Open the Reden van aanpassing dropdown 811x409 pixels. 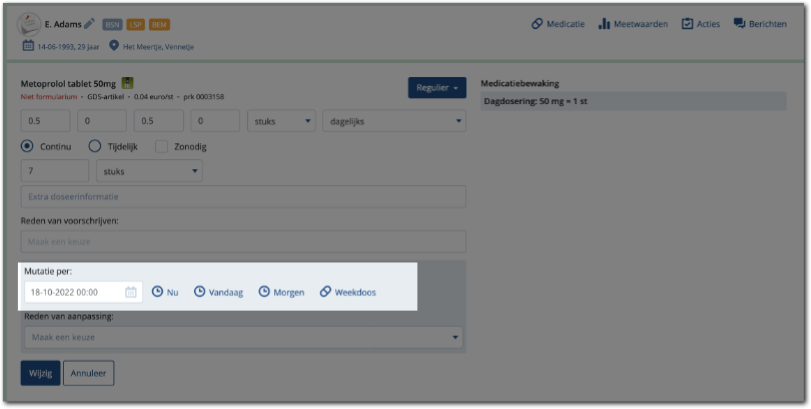tap(243, 337)
